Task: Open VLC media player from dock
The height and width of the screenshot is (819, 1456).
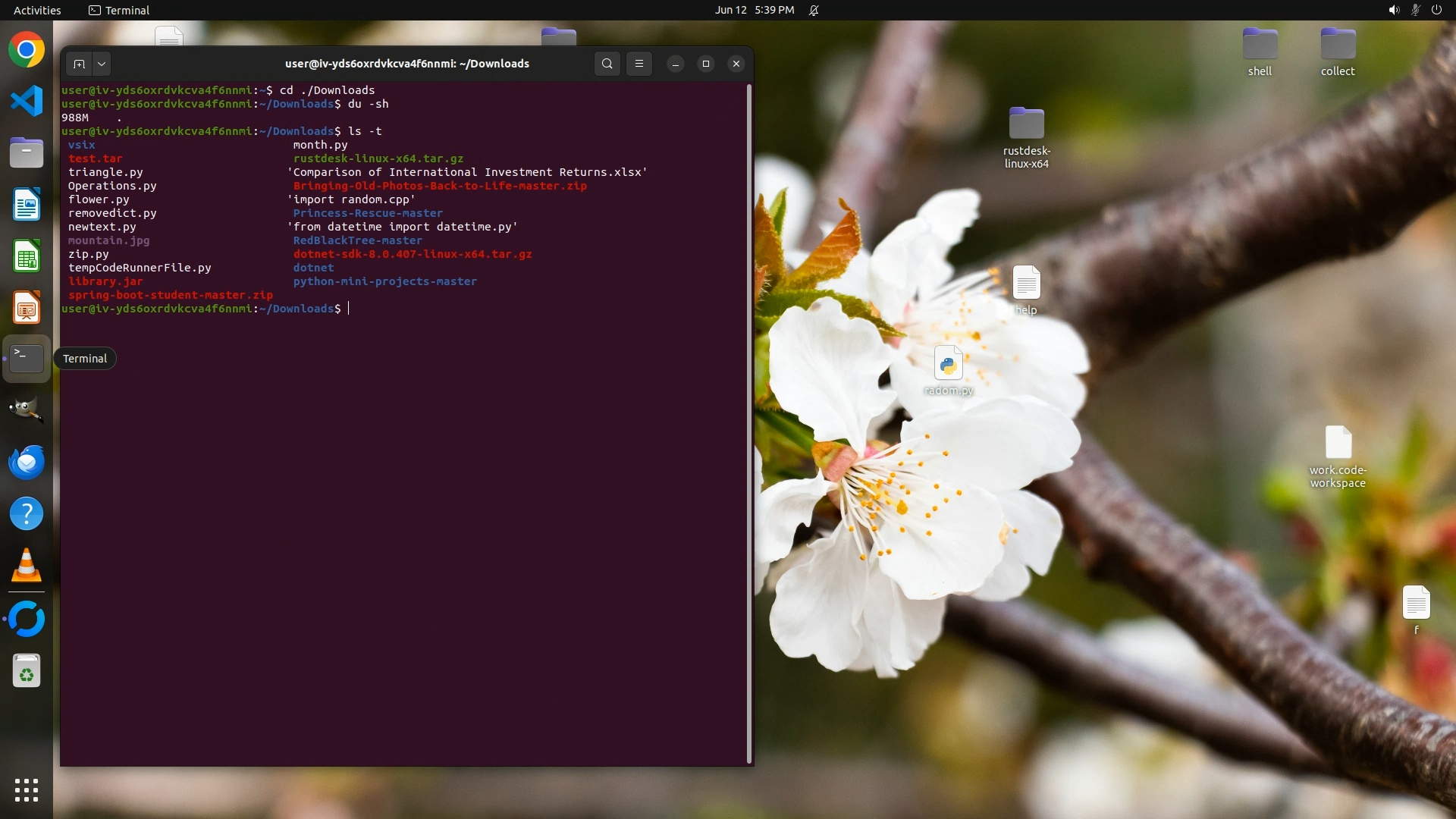Action: pyautogui.click(x=27, y=566)
